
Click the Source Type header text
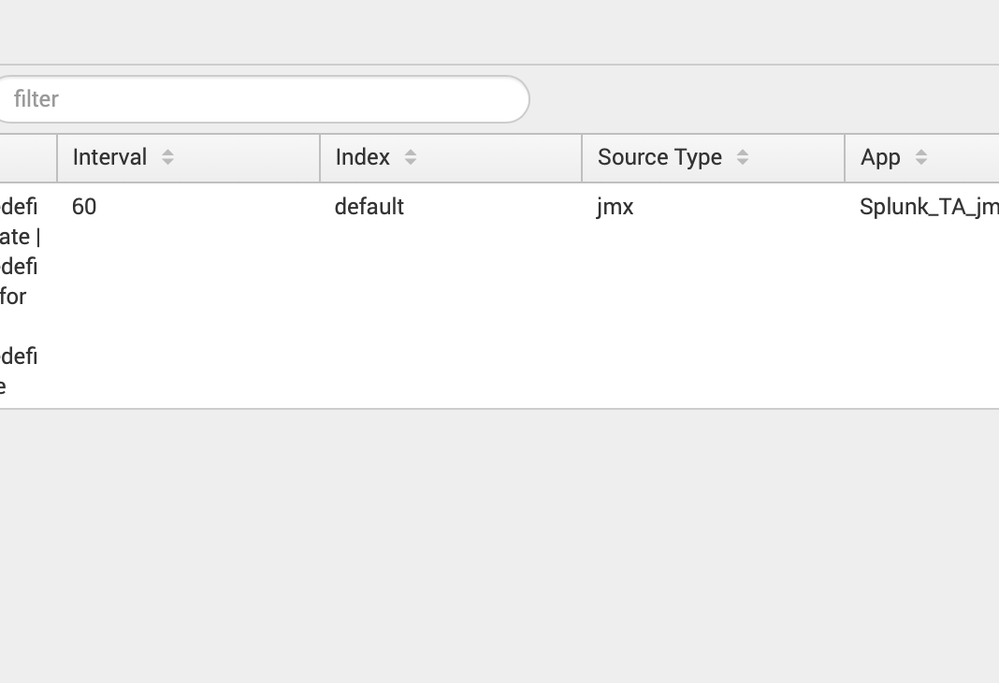click(x=659, y=157)
